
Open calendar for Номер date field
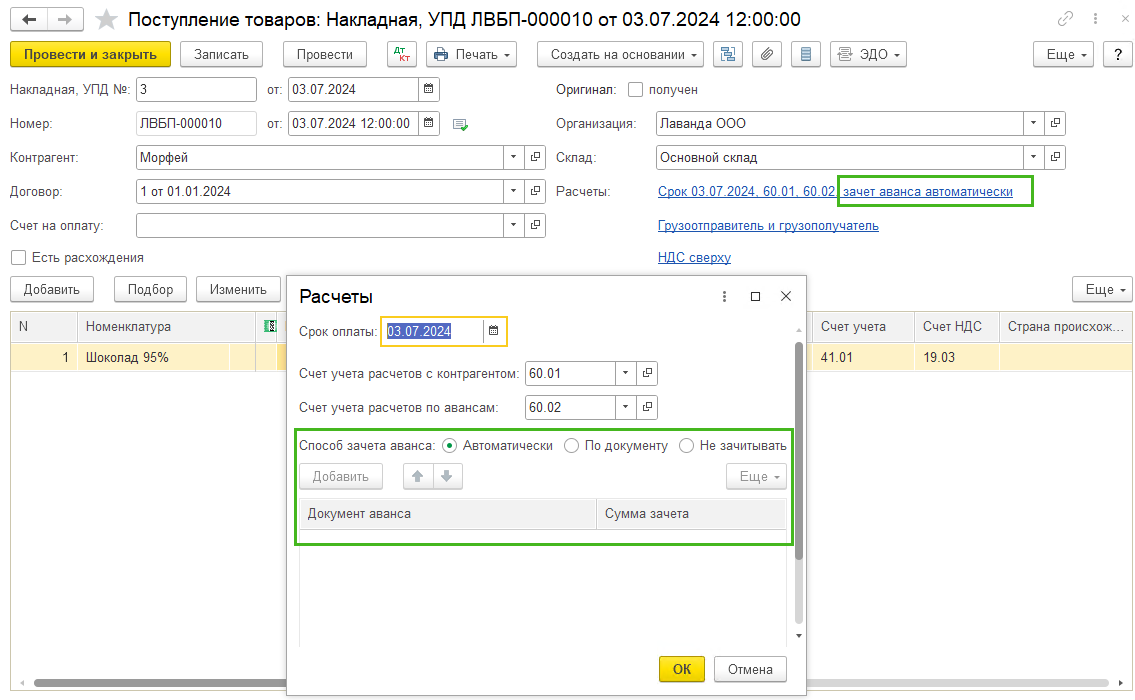click(429, 123)
